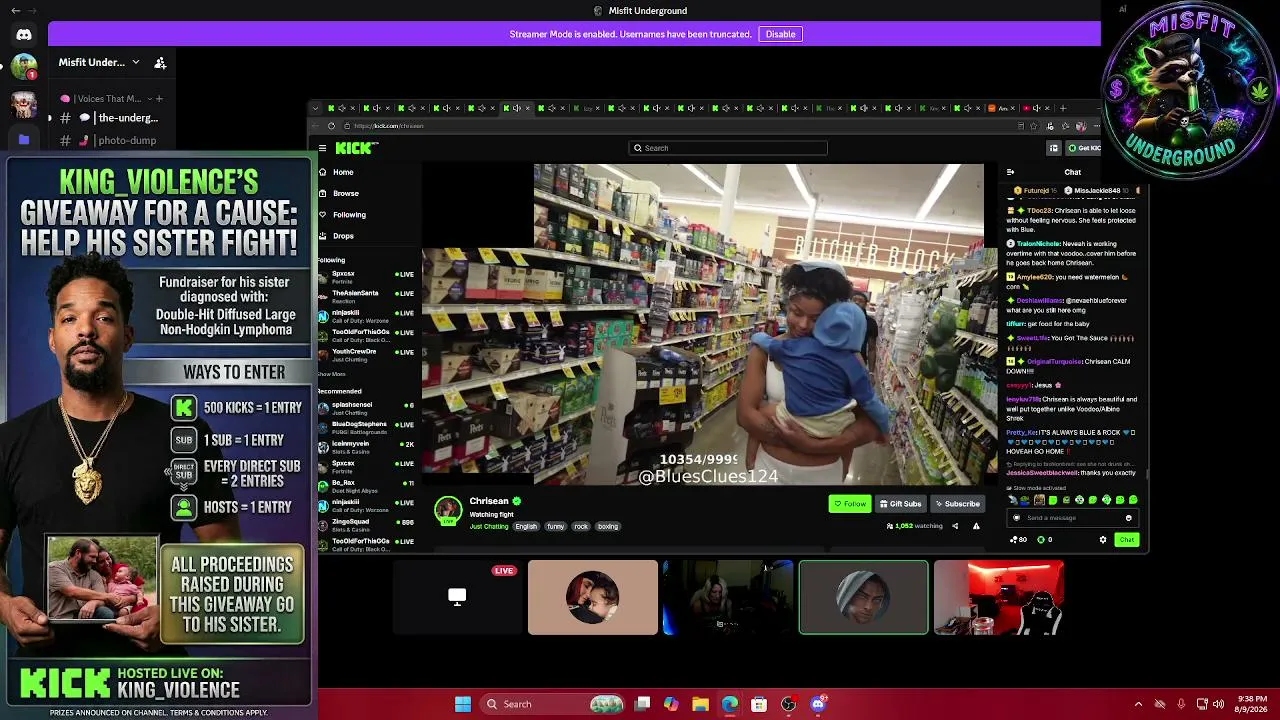Collapse the chat panel arrow icon
The width and height of the screenshot is (1280, 720).
point(1010,172)
